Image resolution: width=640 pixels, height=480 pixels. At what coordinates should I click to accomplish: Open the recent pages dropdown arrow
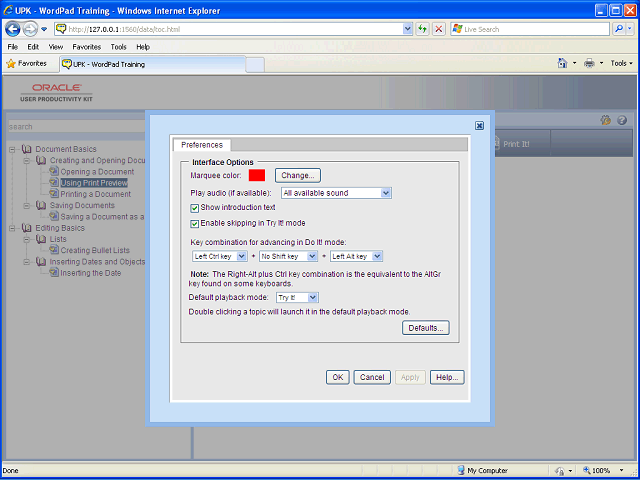click(x=44, y=29)
